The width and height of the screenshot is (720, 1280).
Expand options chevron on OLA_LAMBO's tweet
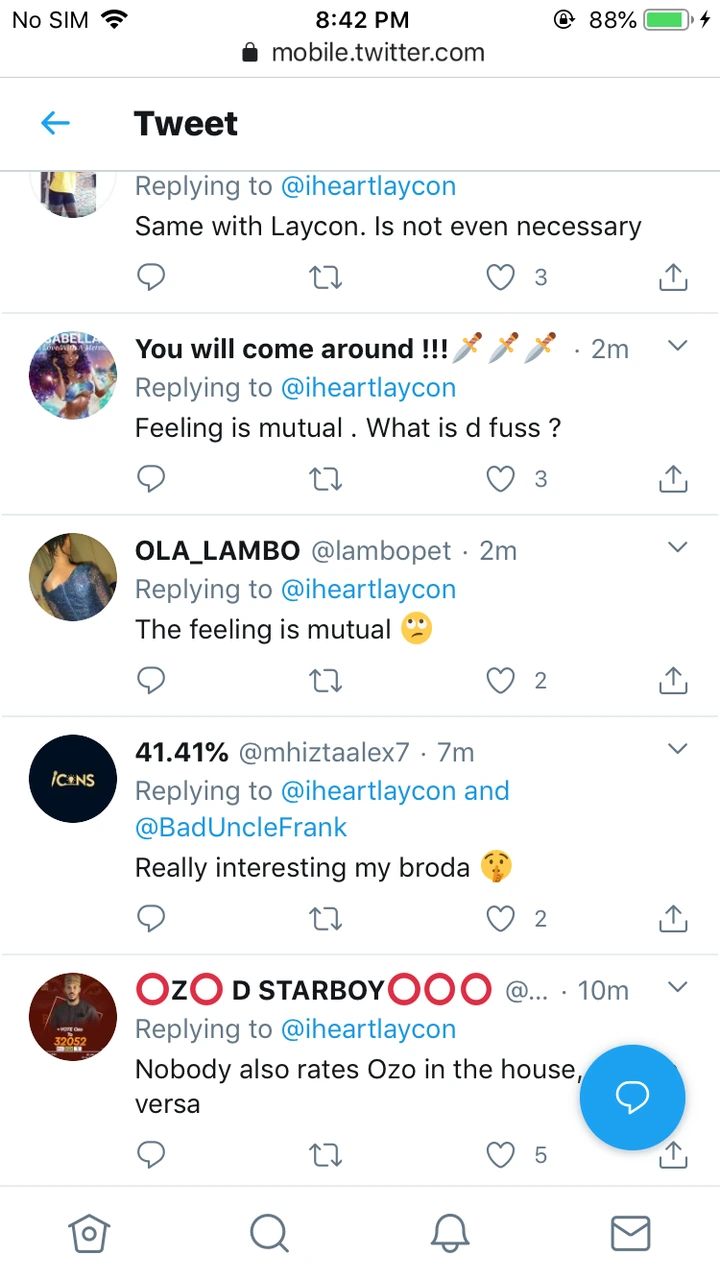tap(677, 548)
